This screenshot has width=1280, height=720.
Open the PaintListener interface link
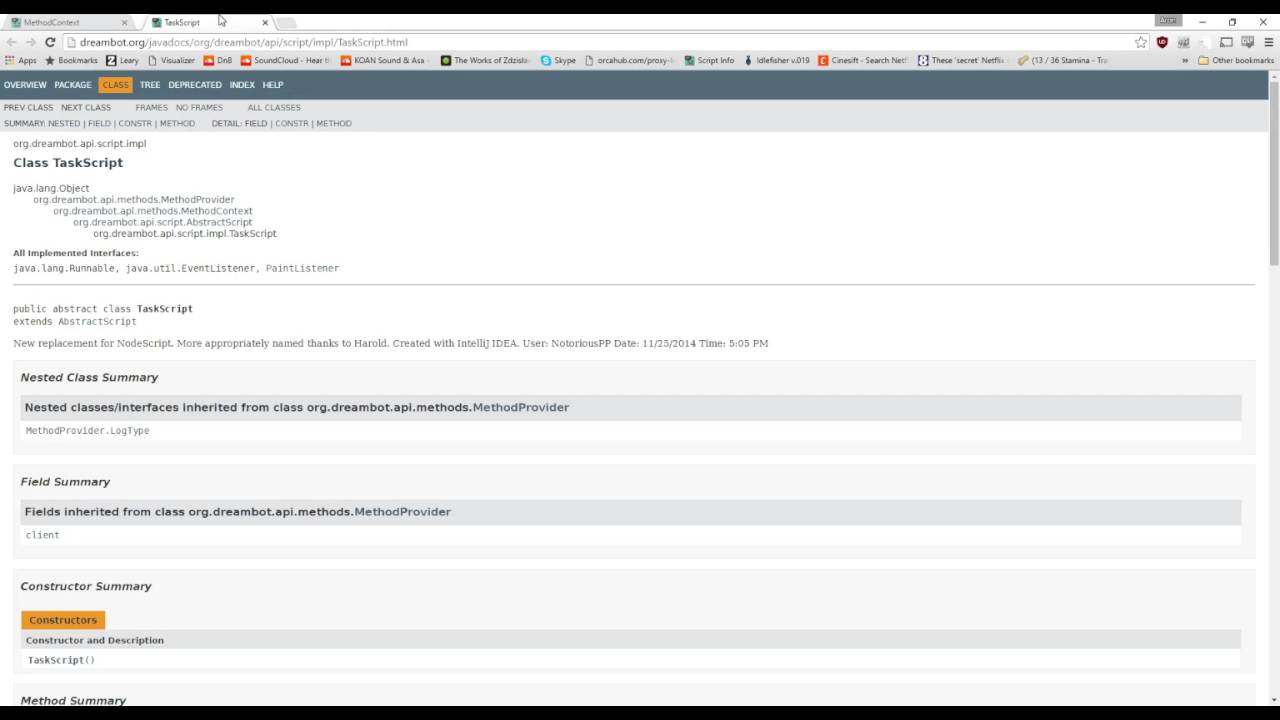point(302,268)
